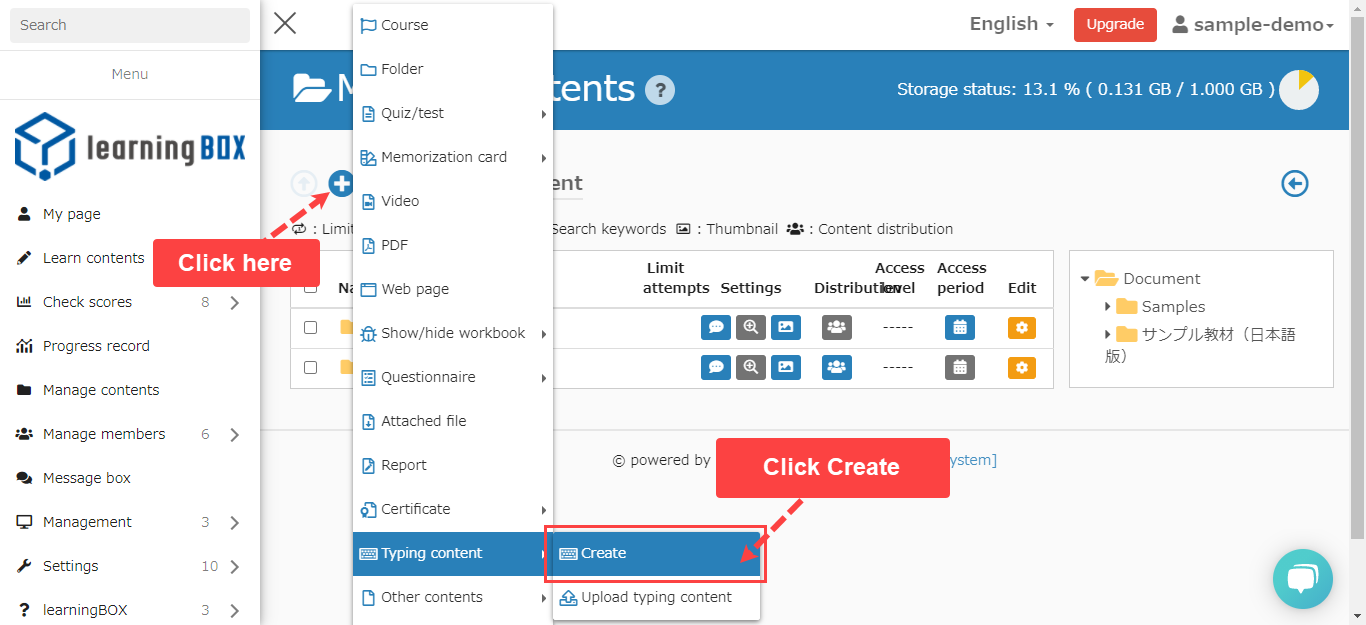1366x625 pixels.
Task: Check the second row checkbox
Action: (x=311, y=367)
